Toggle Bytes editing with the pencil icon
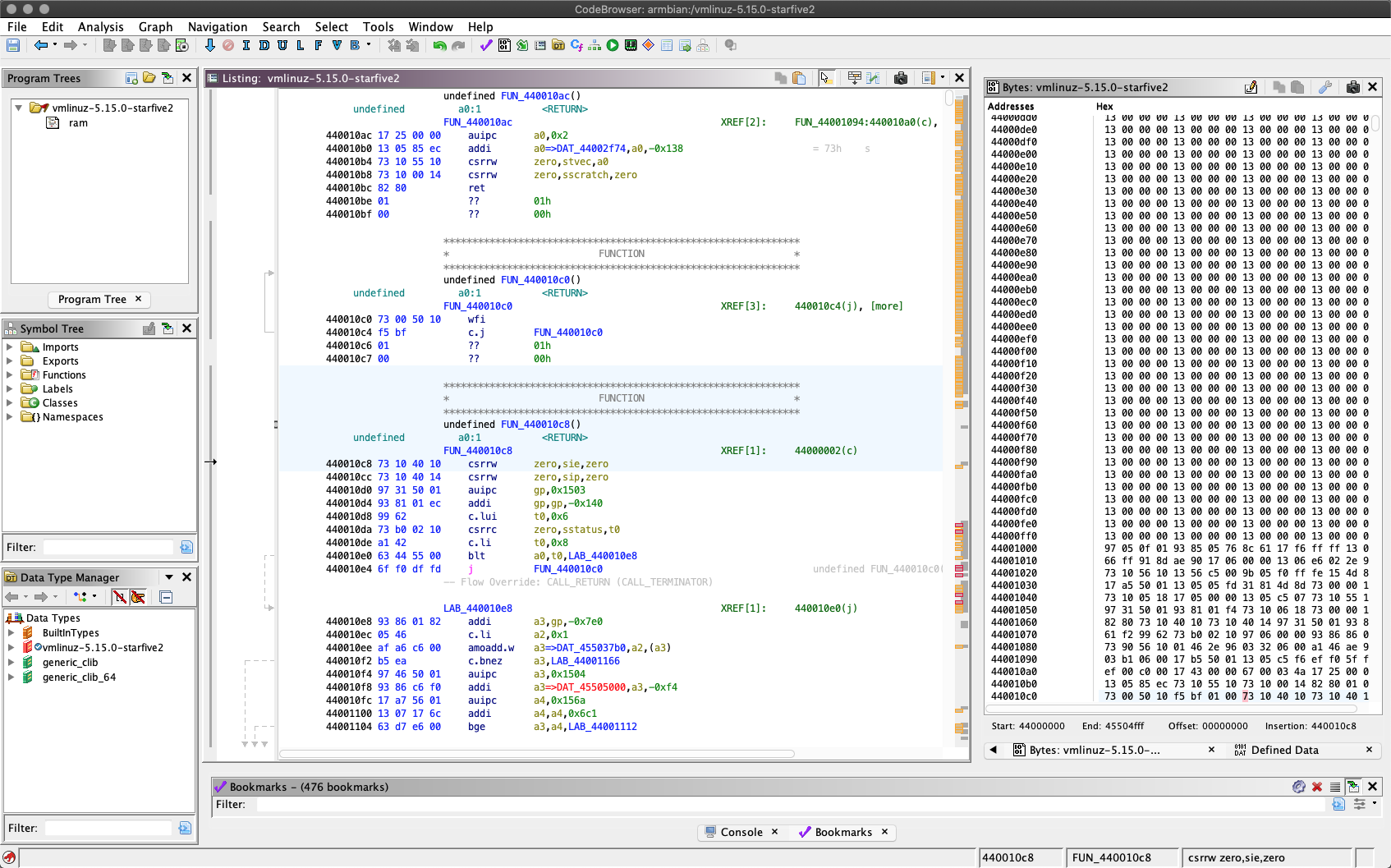The height and width of the screenshot is (868, 1391). point(1251,87)
